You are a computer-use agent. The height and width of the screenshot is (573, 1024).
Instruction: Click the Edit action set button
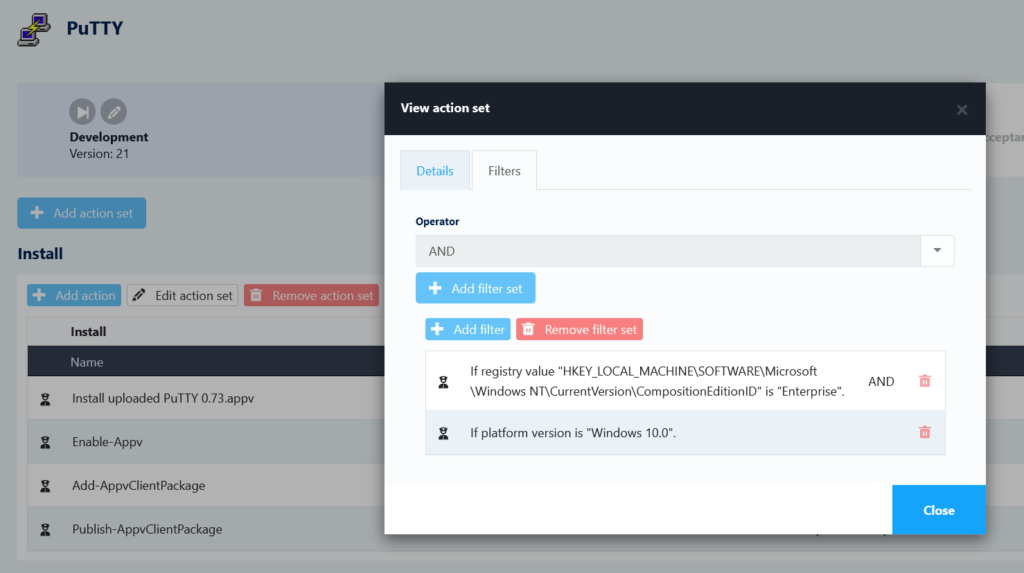click(x=183, y=295)
